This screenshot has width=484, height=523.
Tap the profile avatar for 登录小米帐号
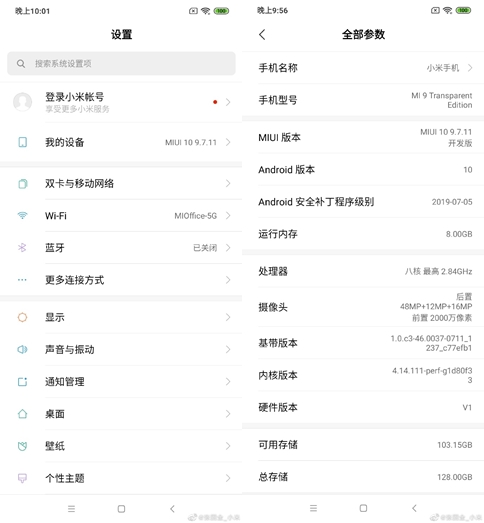(22, 102)
